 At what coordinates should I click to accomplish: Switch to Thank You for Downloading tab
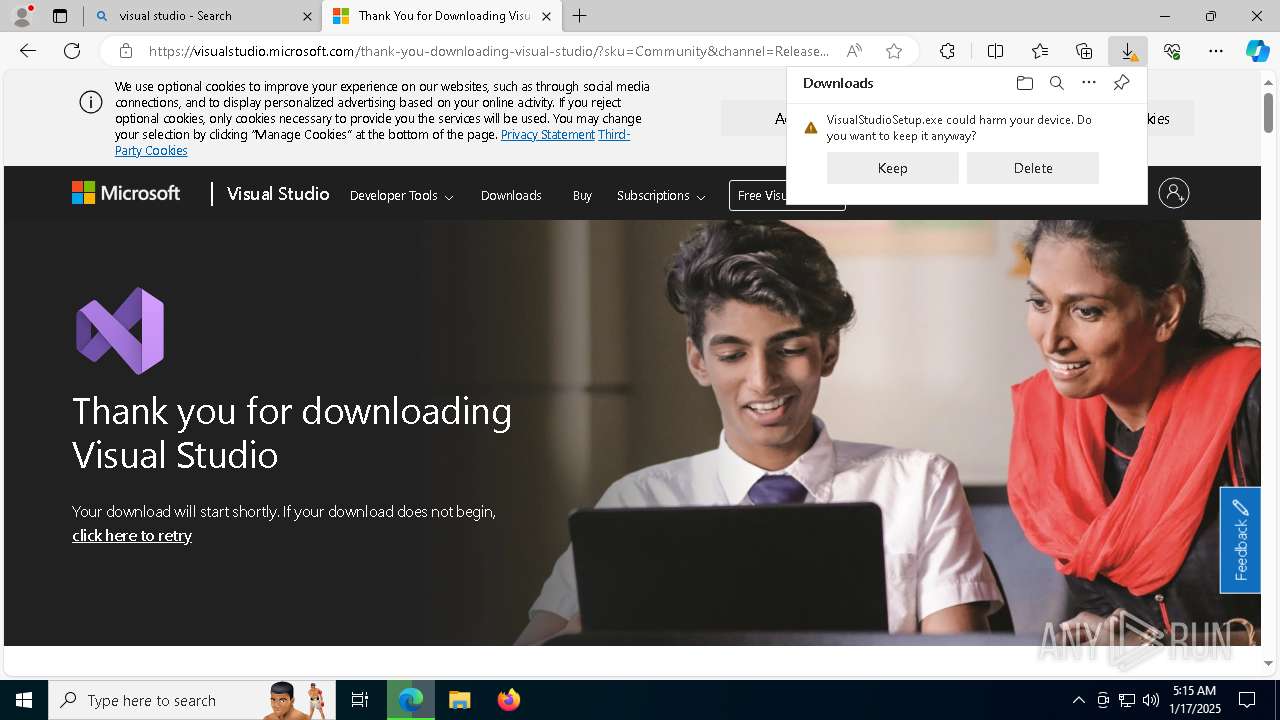tap(442, 16)
